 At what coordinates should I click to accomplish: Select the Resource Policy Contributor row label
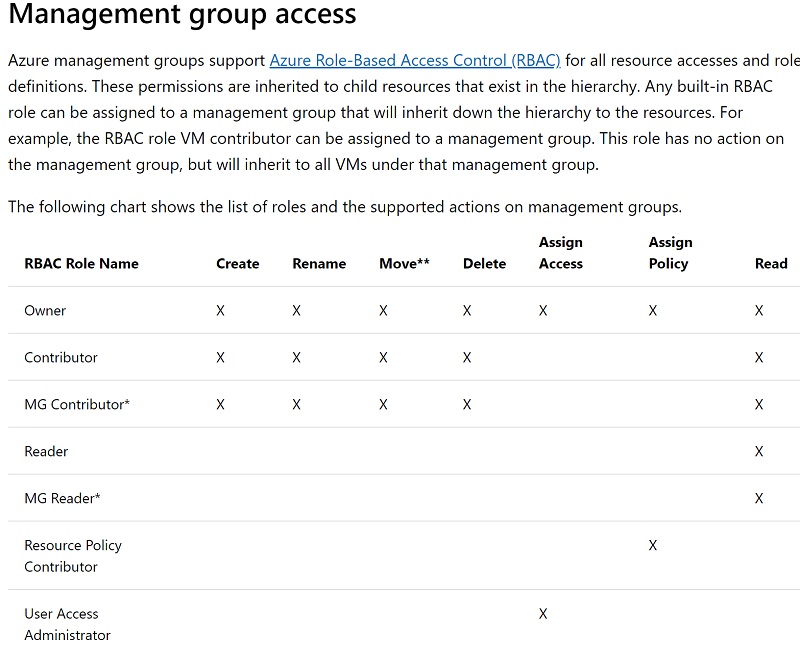pos(73,556)
